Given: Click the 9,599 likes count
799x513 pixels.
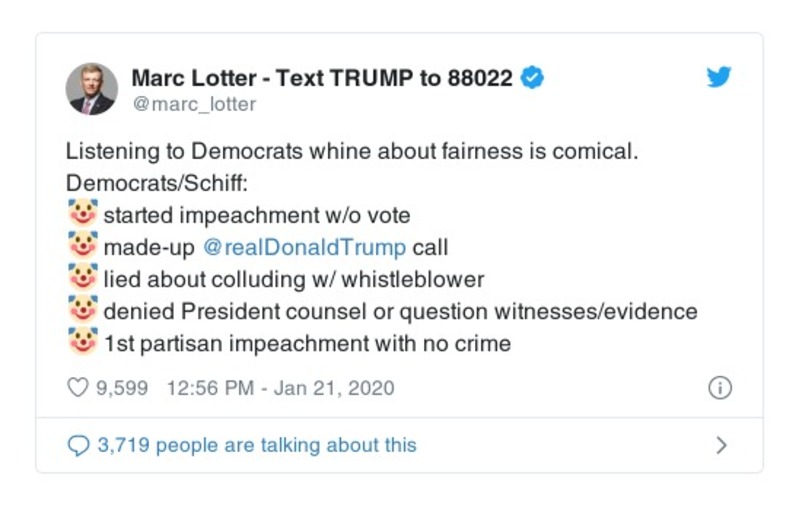Looking at the screenshot, I should click(x=122, y=388).
